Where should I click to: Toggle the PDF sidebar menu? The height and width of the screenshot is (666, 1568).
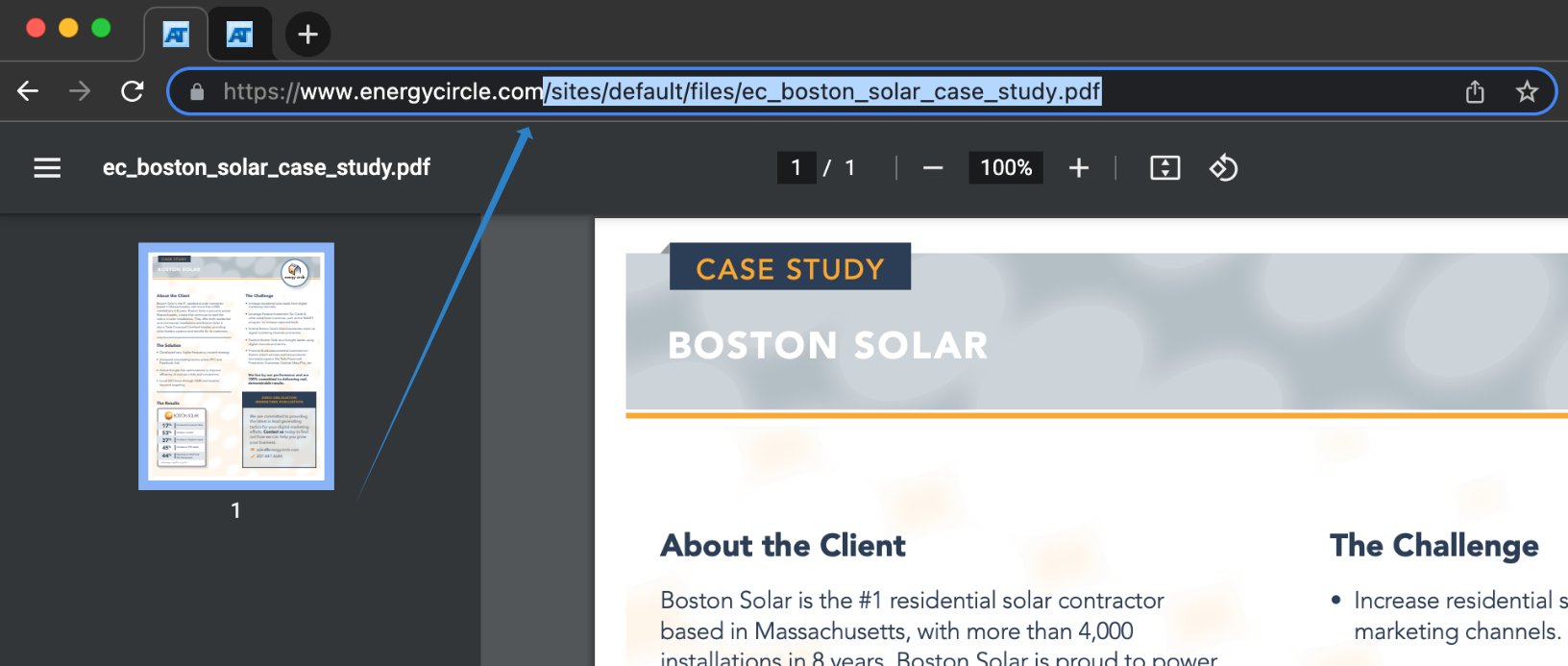(x=47, y=168)
